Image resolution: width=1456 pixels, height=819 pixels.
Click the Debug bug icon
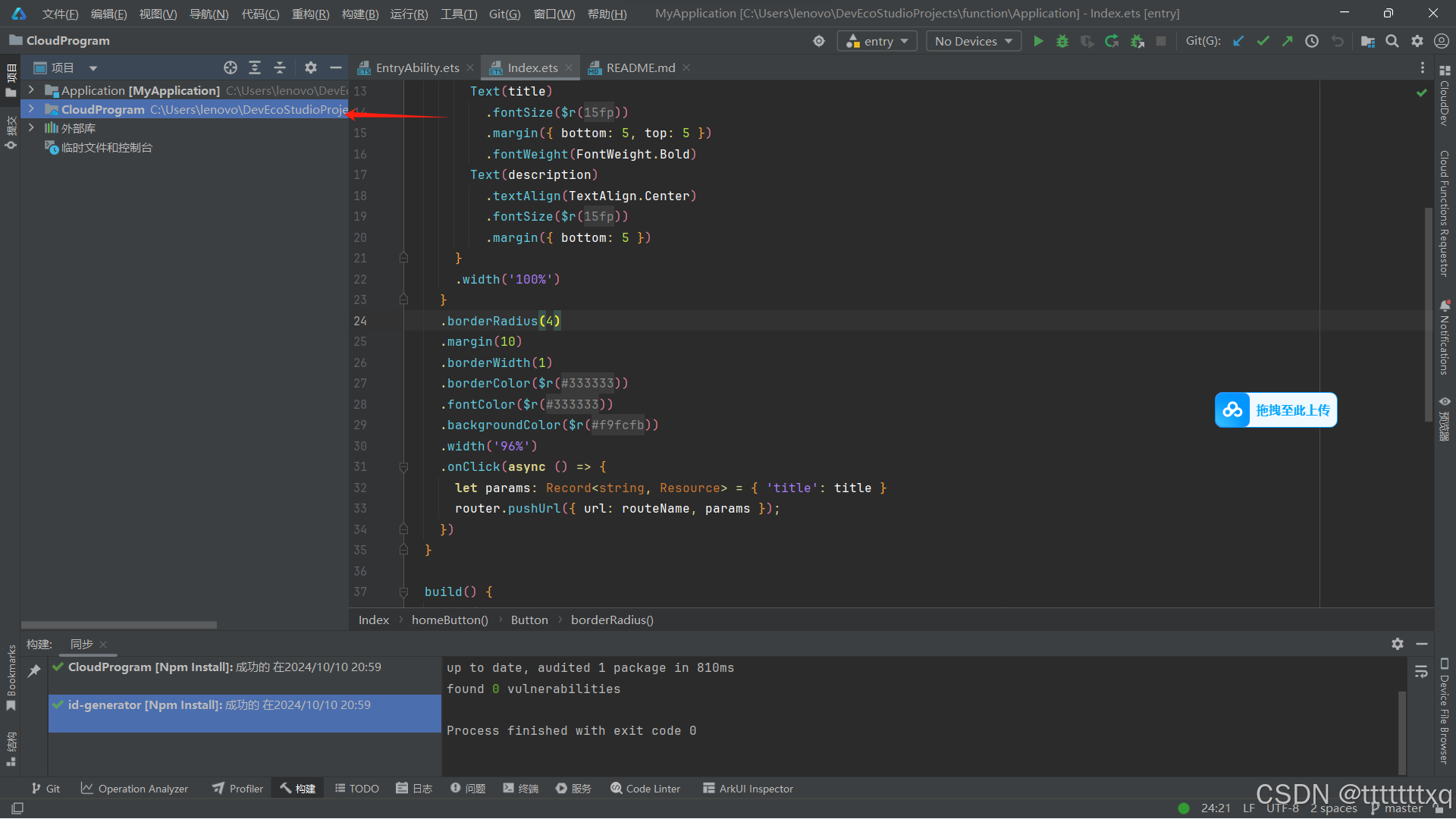pos(1062,41)
